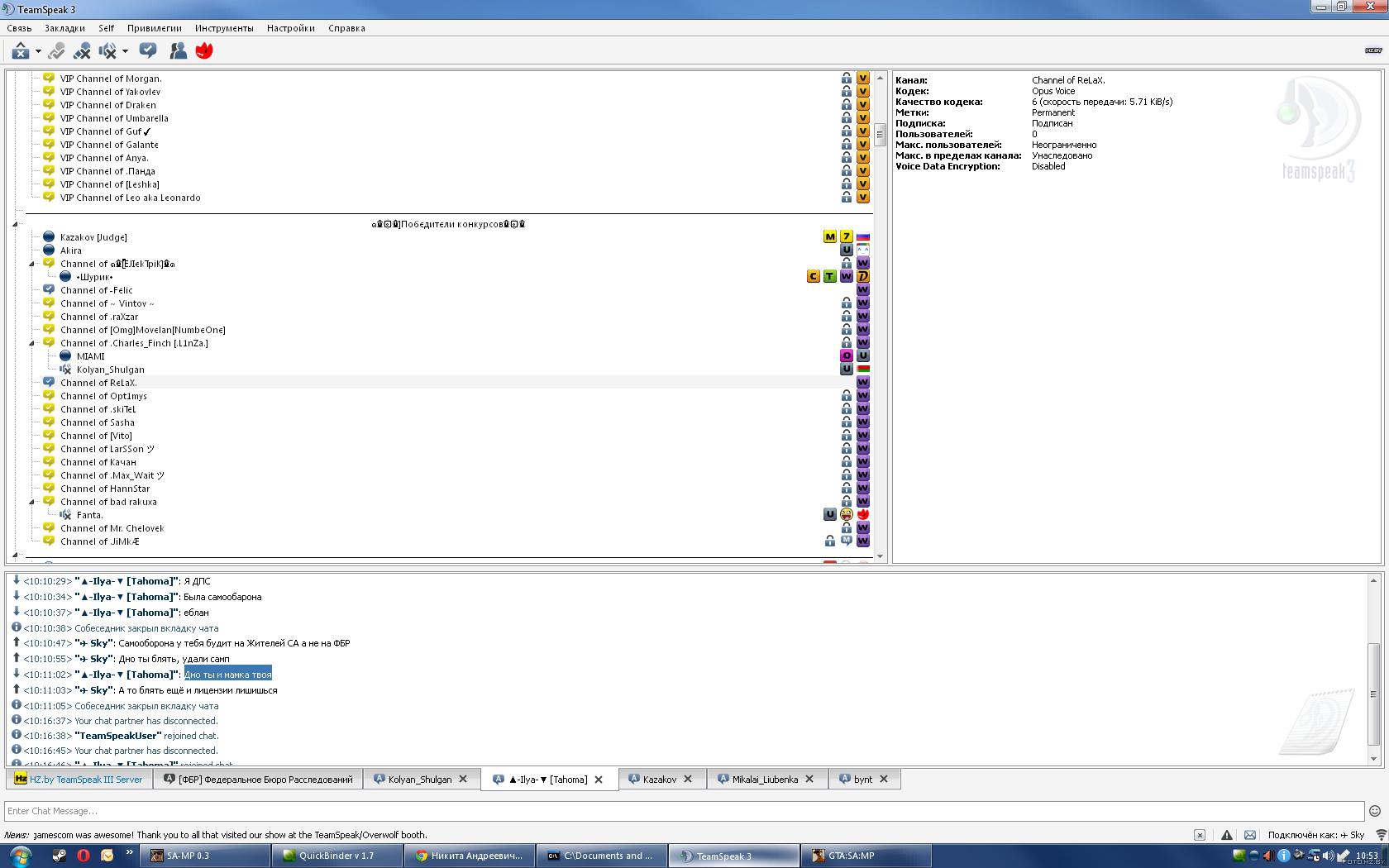Viewport: 1389px width, 868px height.
Task: Switch to bynt chat tab
Action: (x=863, y=780)
